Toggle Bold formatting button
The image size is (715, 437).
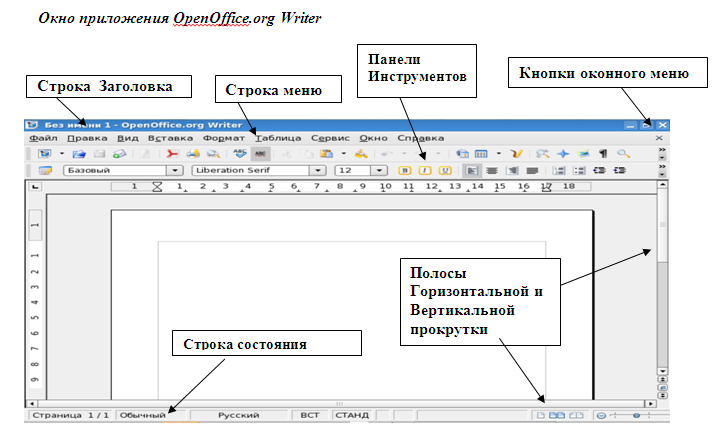[x=404, y=170]
